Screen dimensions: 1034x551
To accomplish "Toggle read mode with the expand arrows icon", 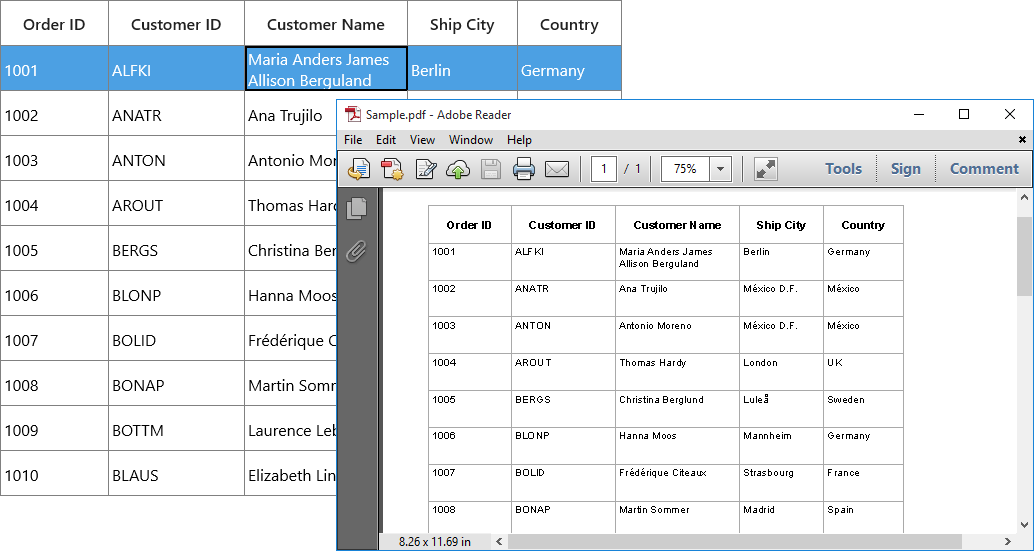I will click(x=766, y=169).
